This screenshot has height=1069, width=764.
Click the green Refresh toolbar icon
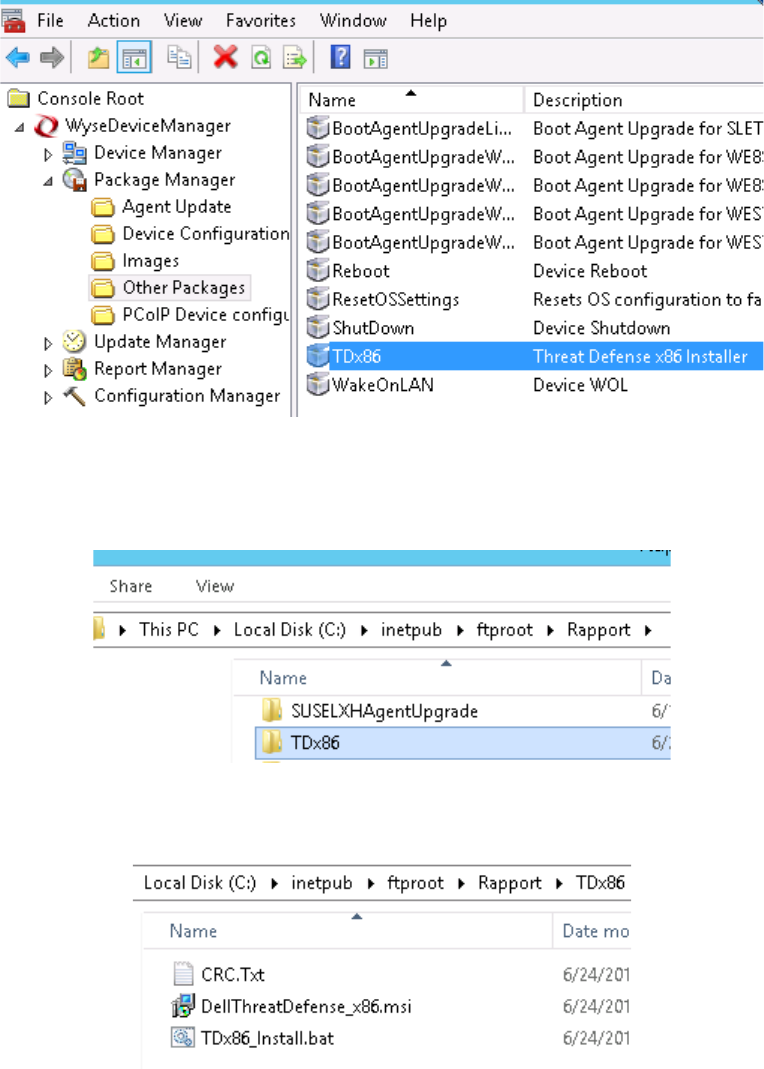coord(261,58)
